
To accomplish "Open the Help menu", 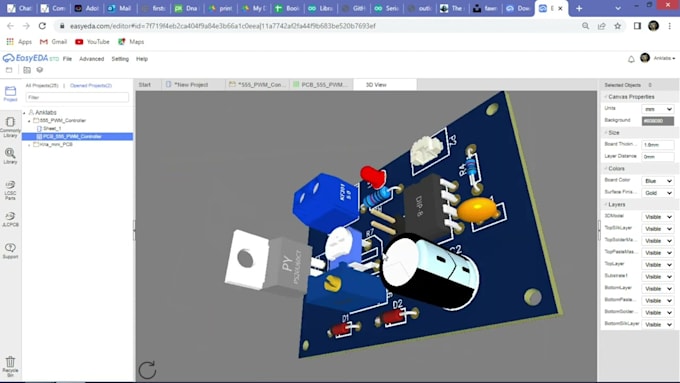I will 142,59.
